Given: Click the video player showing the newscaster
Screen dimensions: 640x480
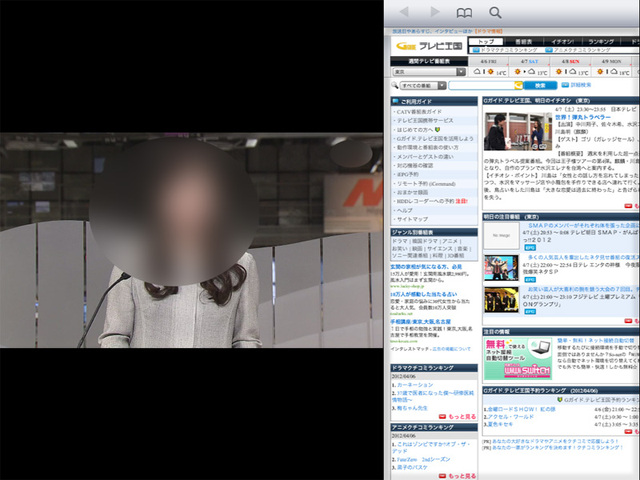Looking at the screenshot, I should point(191,240).
